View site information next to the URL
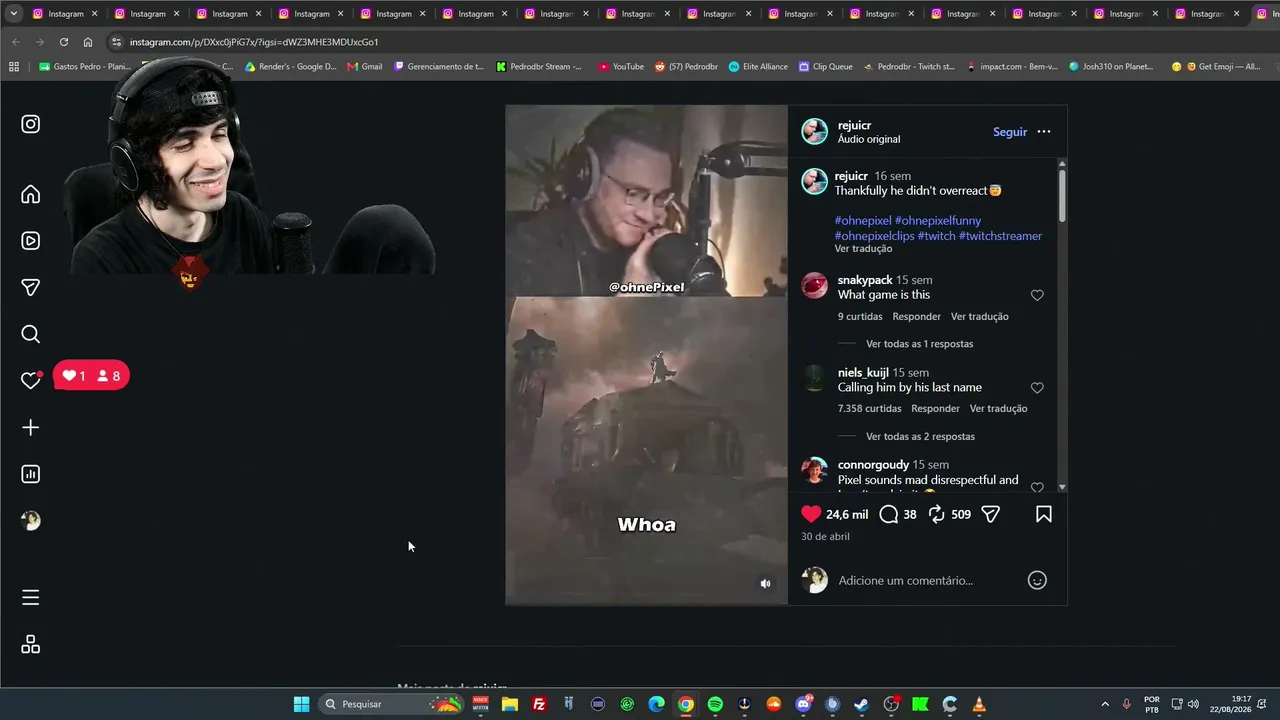 (116, 42)
